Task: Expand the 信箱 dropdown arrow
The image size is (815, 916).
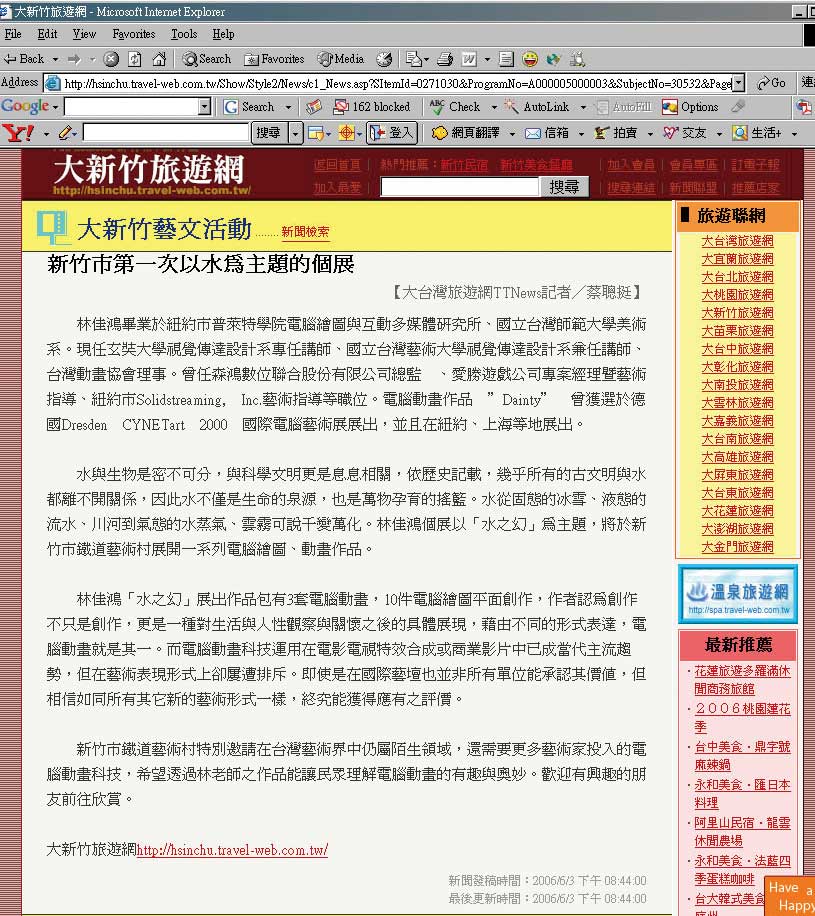Action: click(x=581, y=134)
